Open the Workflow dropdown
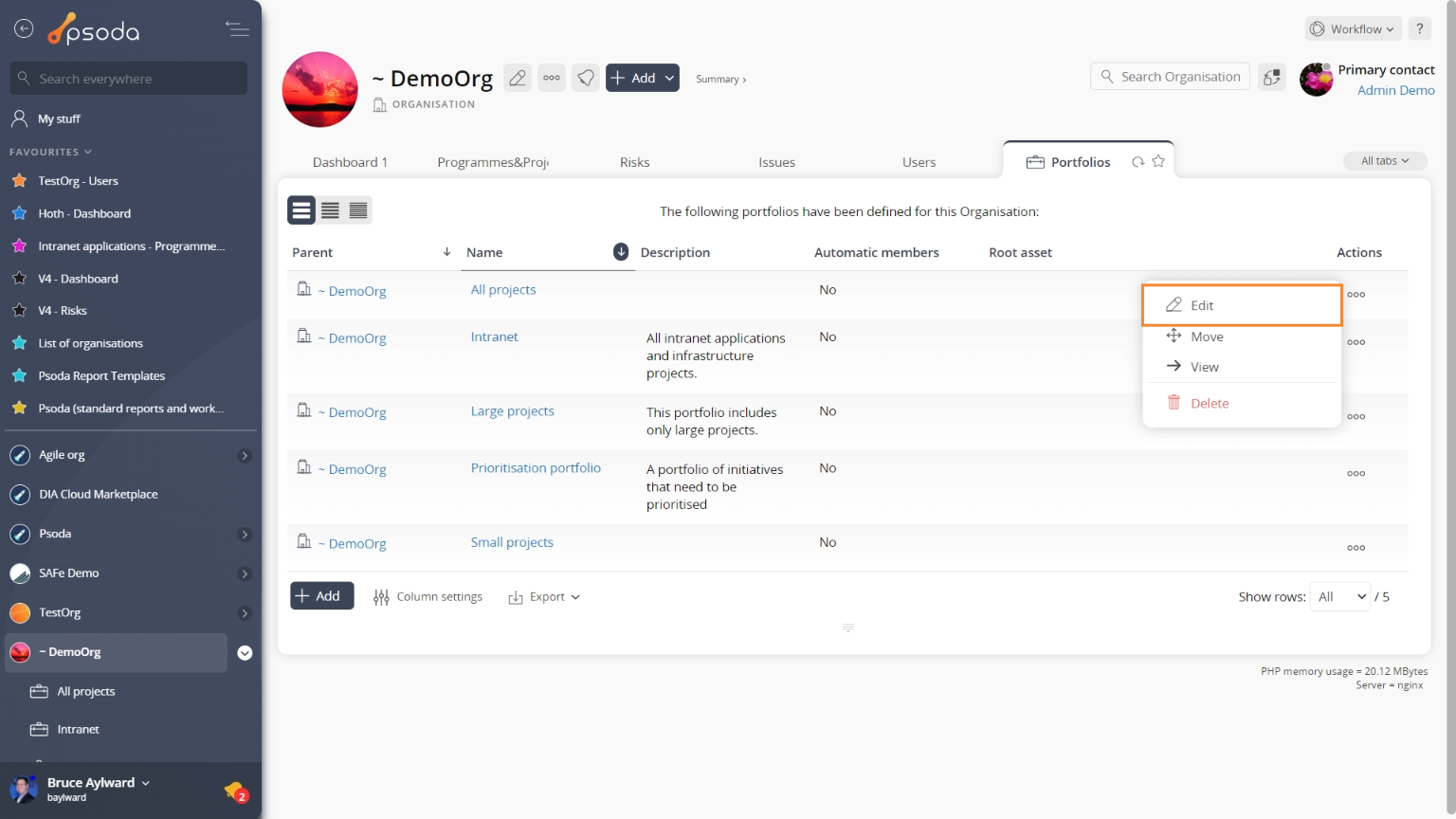1456x819 pixels. (1353, 28)
